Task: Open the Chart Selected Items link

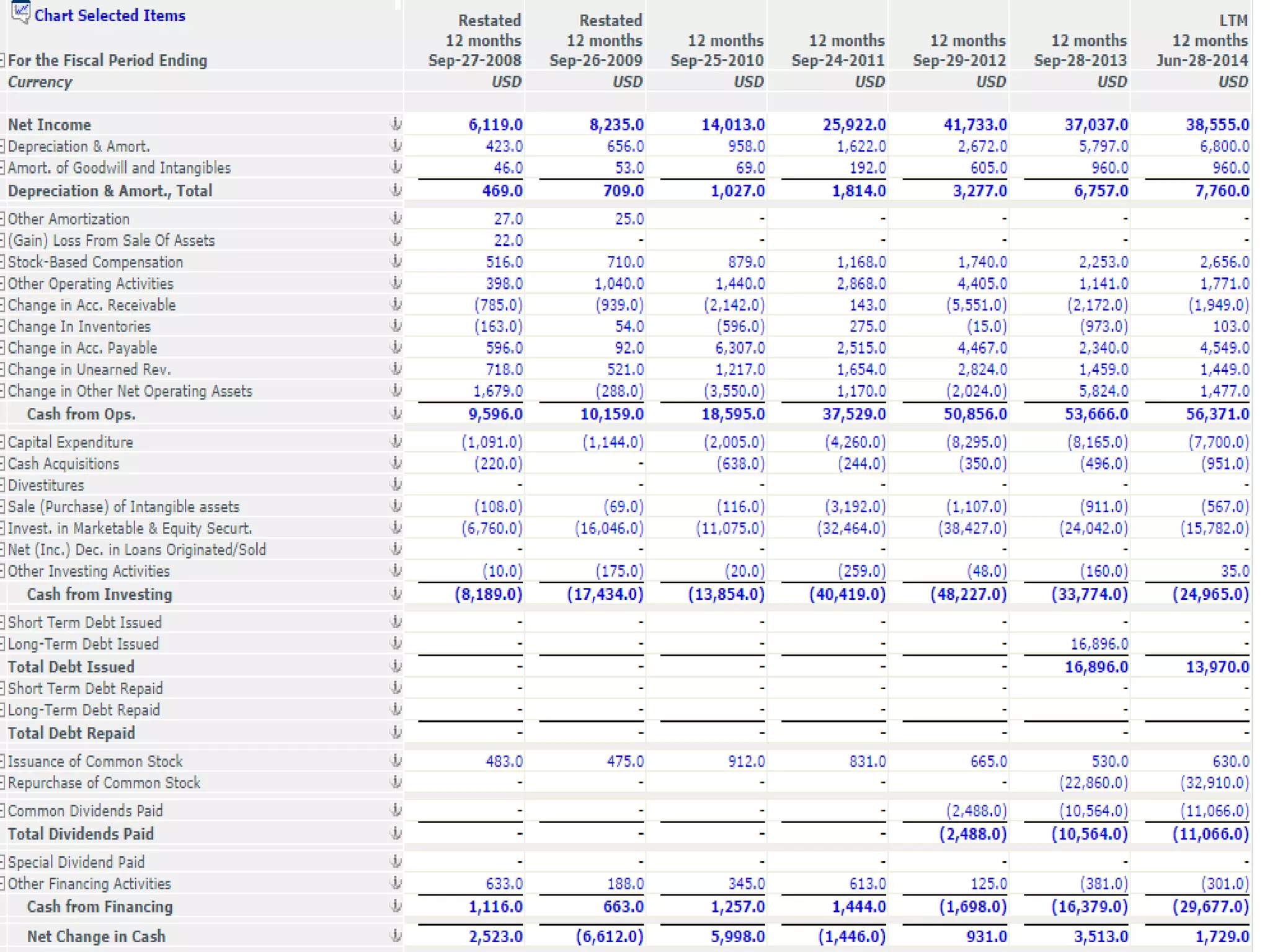Action: pyautogui.click(x=110, y=15)
